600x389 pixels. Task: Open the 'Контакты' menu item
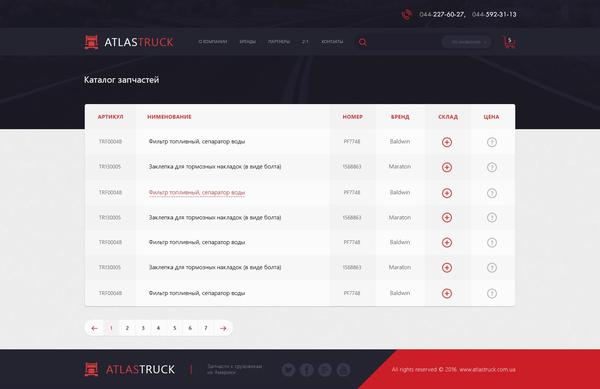point(332,41)
